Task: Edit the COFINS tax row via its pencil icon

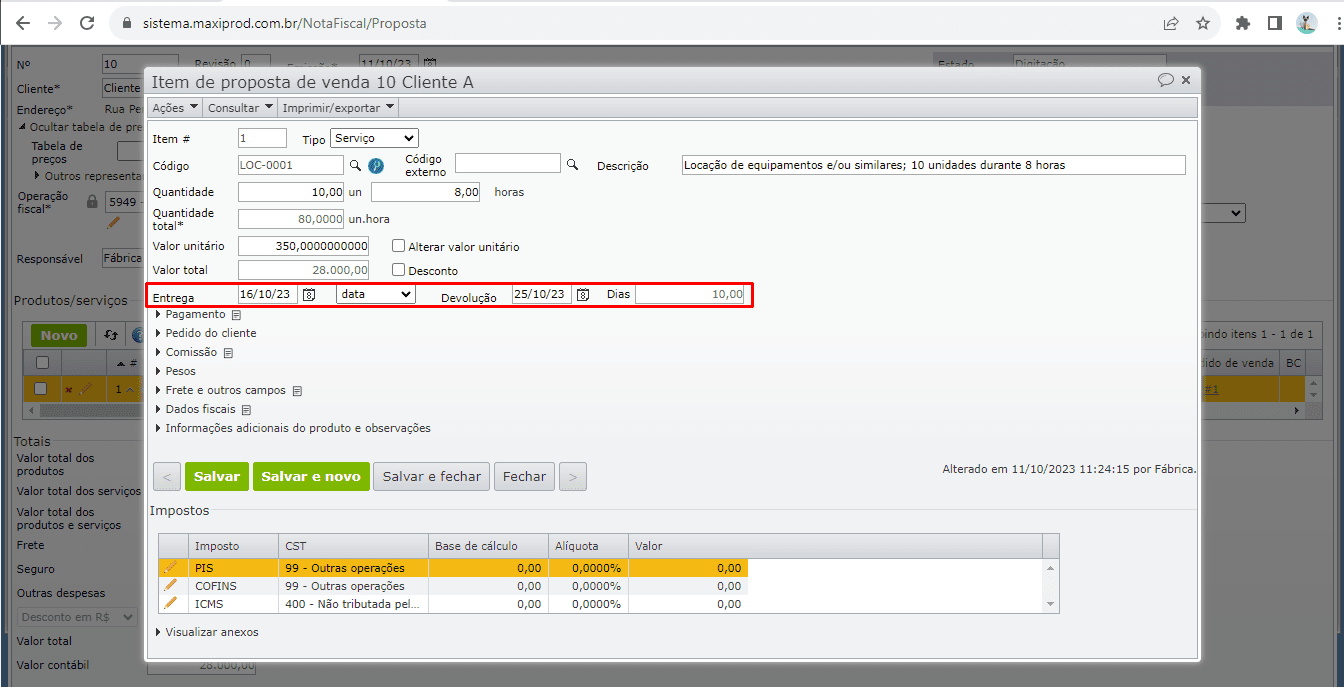Action: [x=170, y=585]
